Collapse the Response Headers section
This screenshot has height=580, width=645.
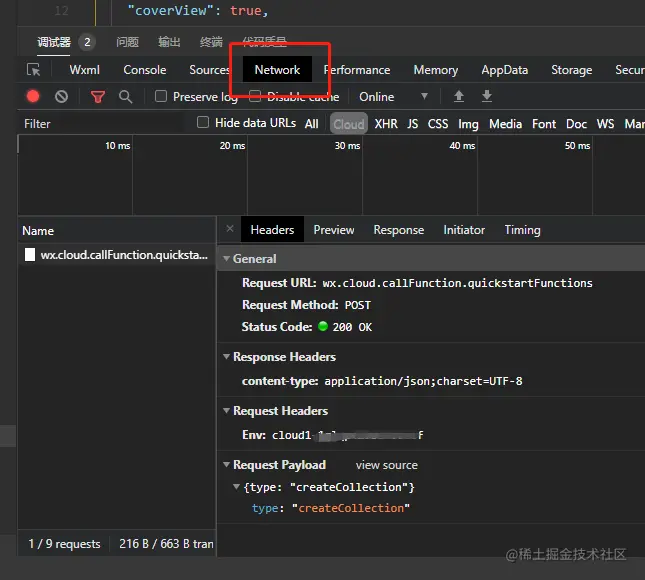[x=226, y=356]
